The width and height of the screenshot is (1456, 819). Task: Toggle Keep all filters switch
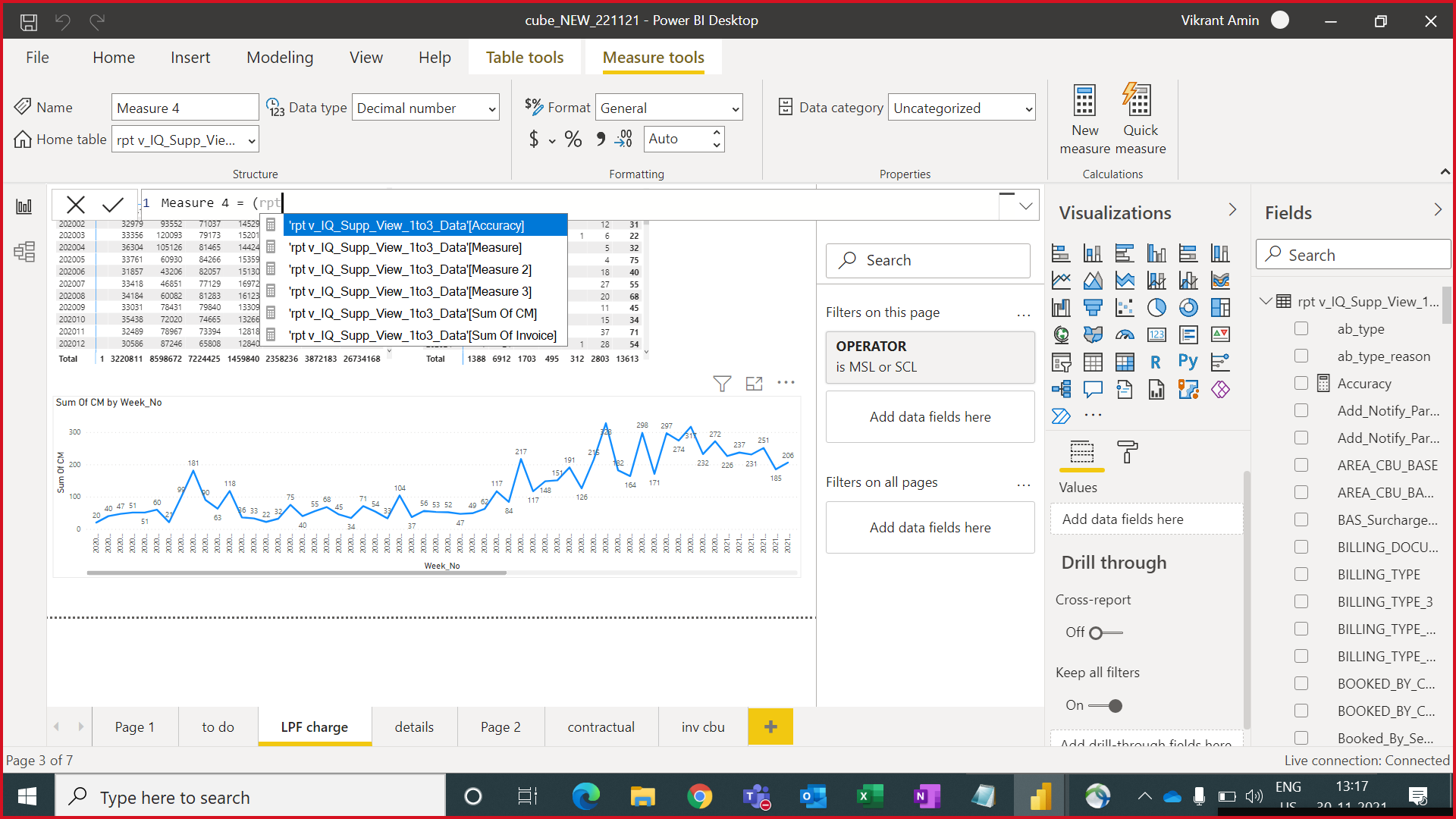pos(1106,706)
